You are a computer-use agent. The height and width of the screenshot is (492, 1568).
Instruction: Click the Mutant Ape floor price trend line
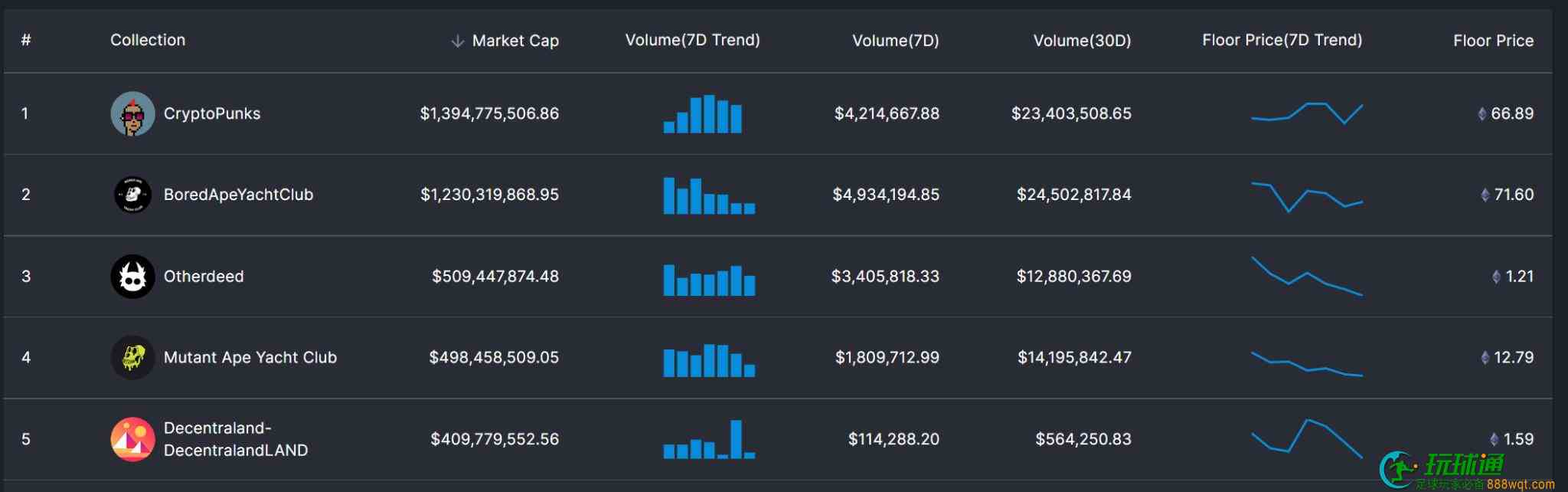1307,363
